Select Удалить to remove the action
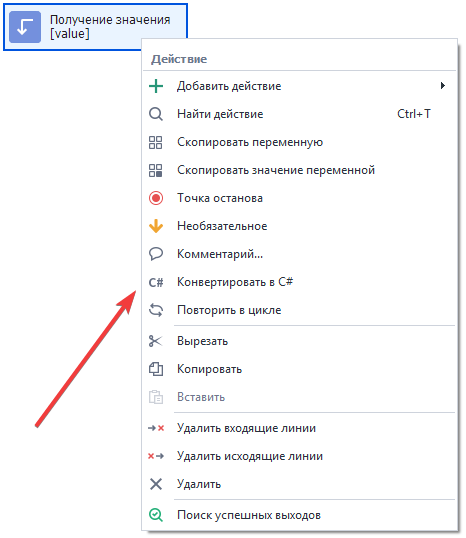The height and width of the screenshot is (538, 466). pyautogui.click(x=299, y=484)
